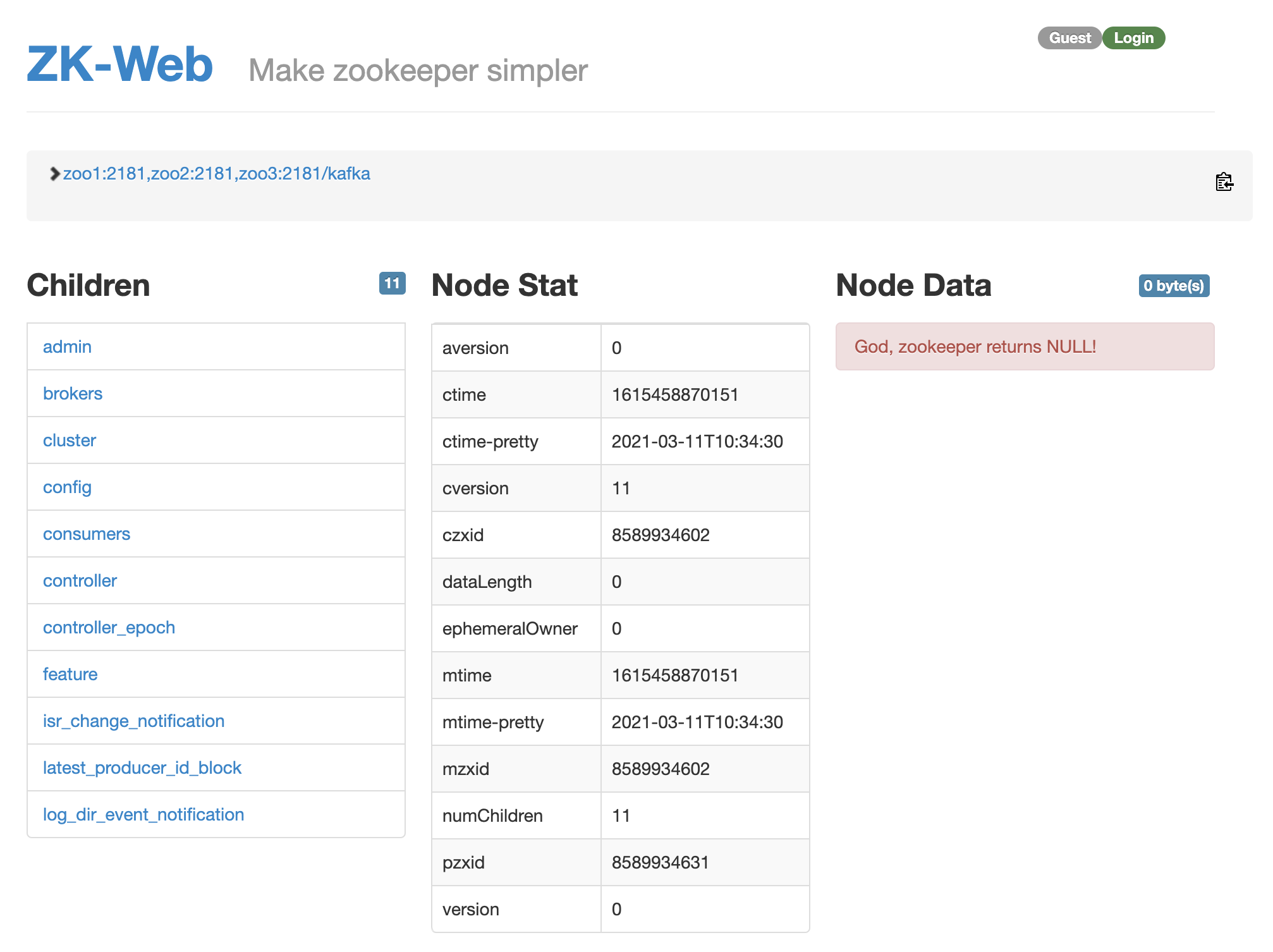Viewport: 1273px width, 952px height.
Task: Open the ZK-Web home title link
Action: pyautogui.click(x=120, y=64)
